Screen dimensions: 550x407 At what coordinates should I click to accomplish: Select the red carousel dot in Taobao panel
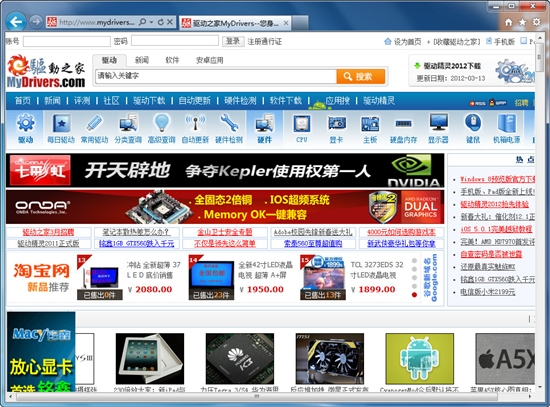(414, 295)
